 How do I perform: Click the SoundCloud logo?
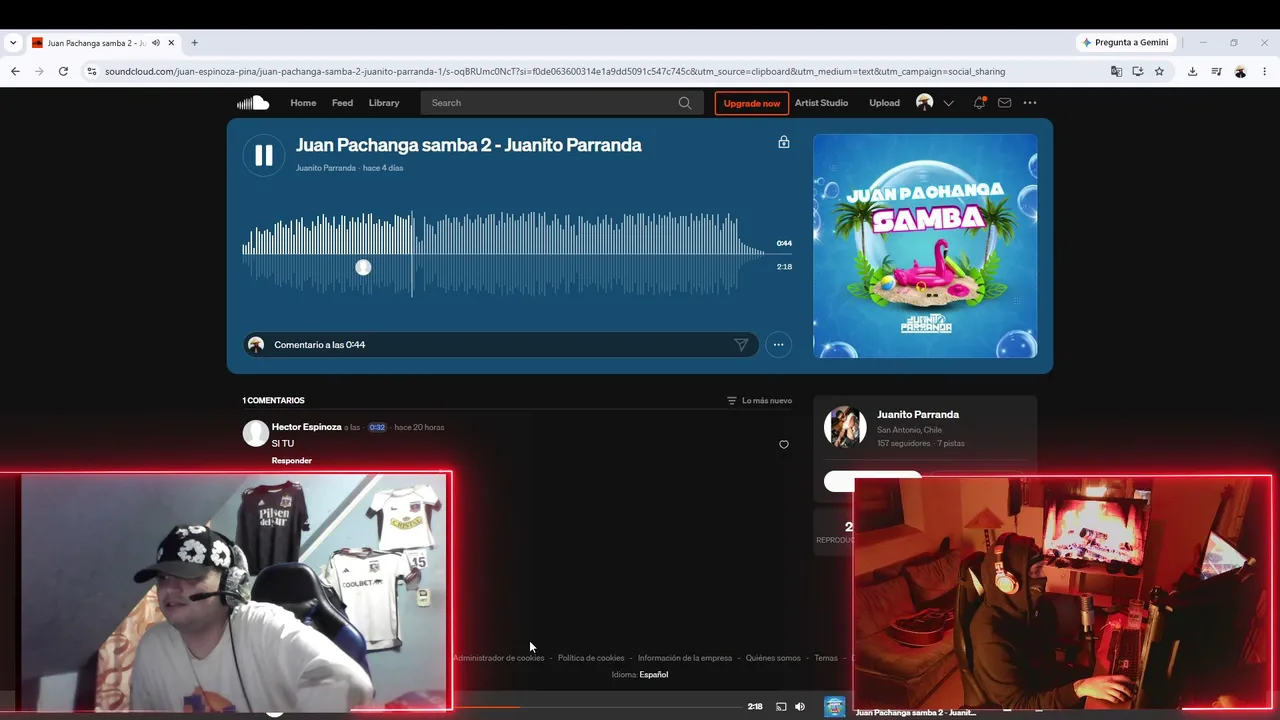pos(253,103)
